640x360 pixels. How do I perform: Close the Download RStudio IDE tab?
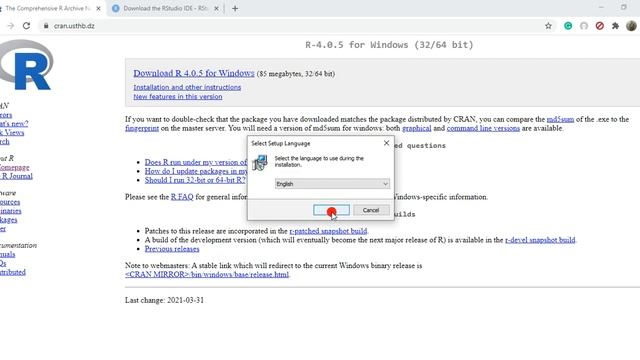[216, 8]
